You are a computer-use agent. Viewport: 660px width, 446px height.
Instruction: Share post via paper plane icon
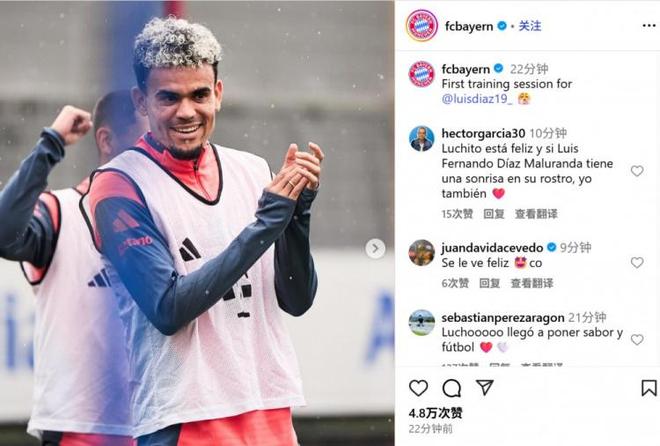coord(485,387)
